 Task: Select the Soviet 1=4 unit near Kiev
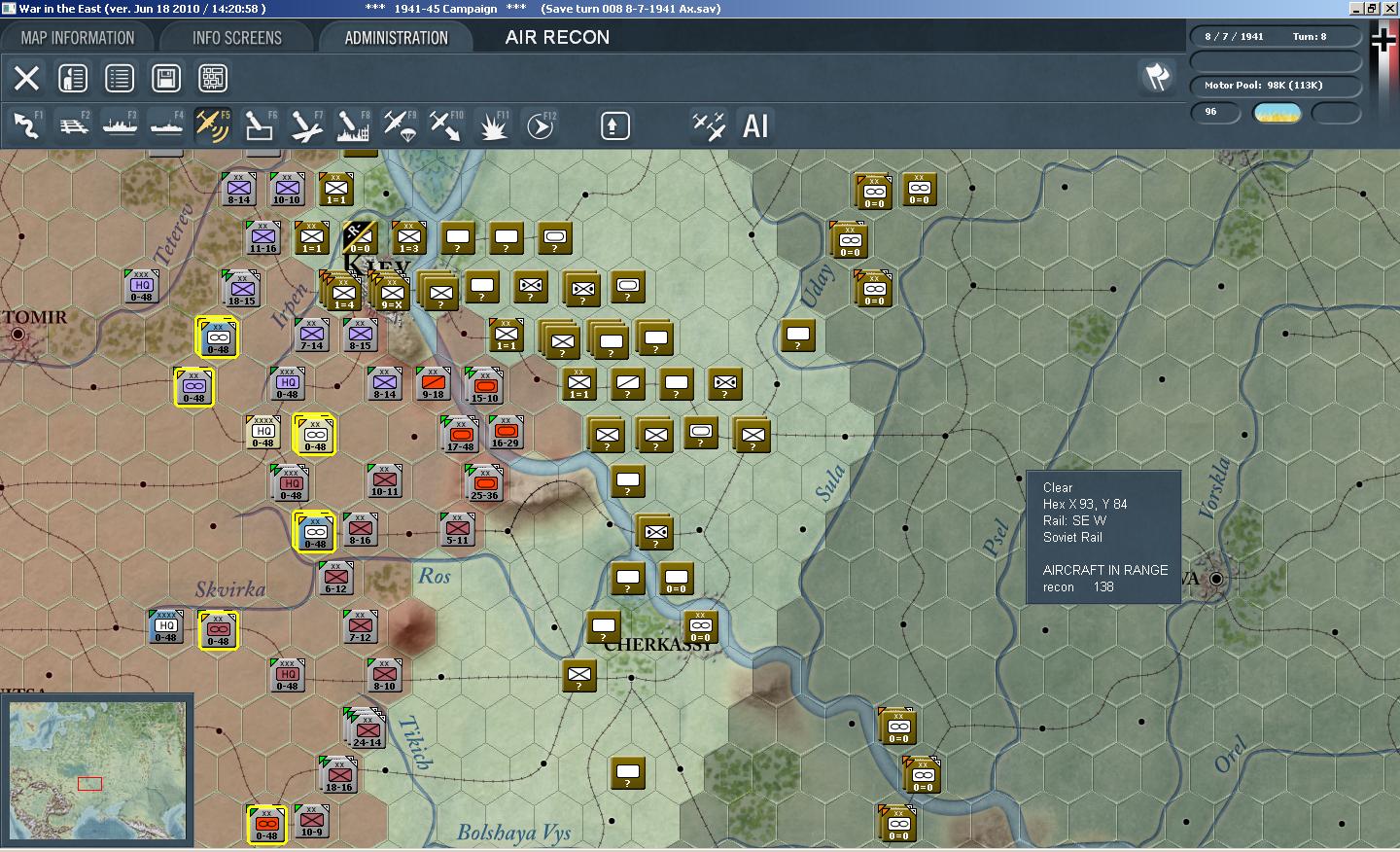[341, 292]
